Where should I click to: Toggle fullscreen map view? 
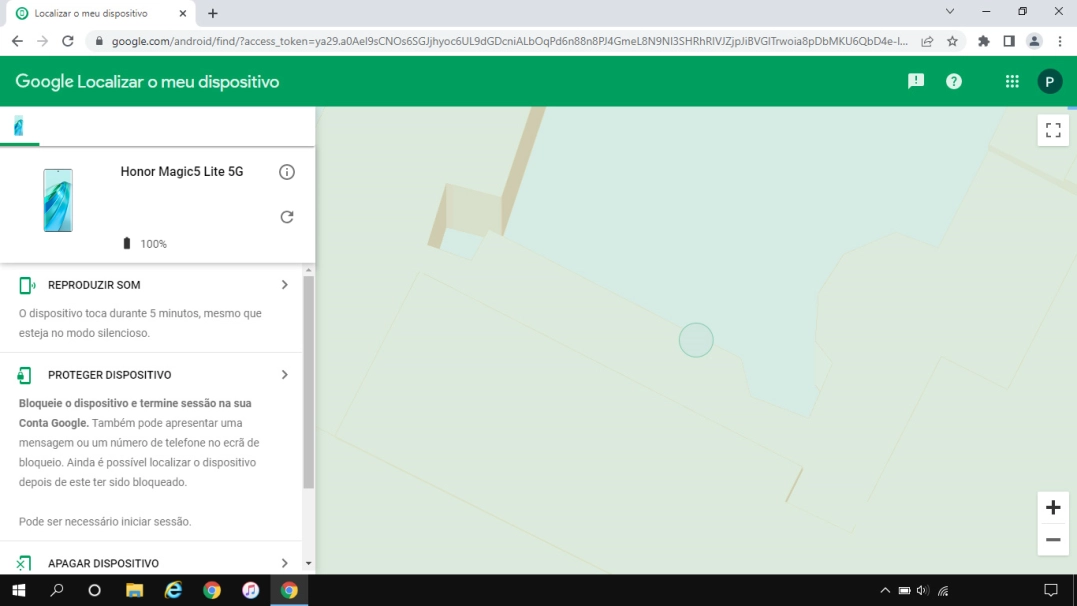pyautogui.click(x=1053, y=130)
